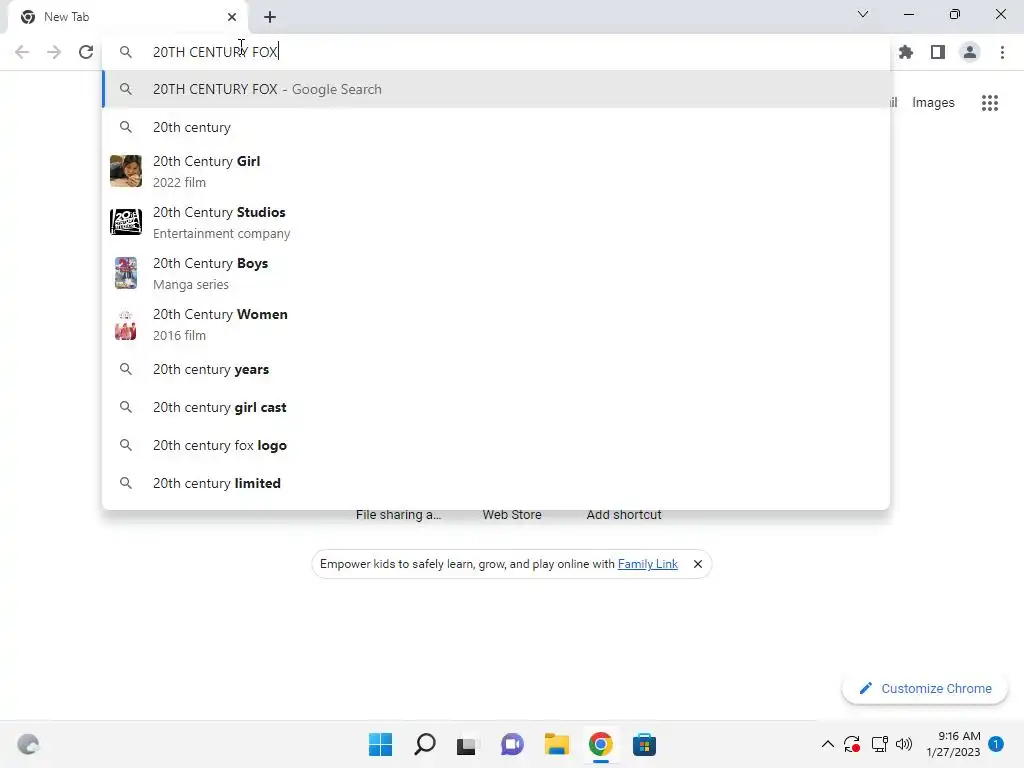Open the Windows Start menu
Viewport: 1024px width, 768px height.
381,744
